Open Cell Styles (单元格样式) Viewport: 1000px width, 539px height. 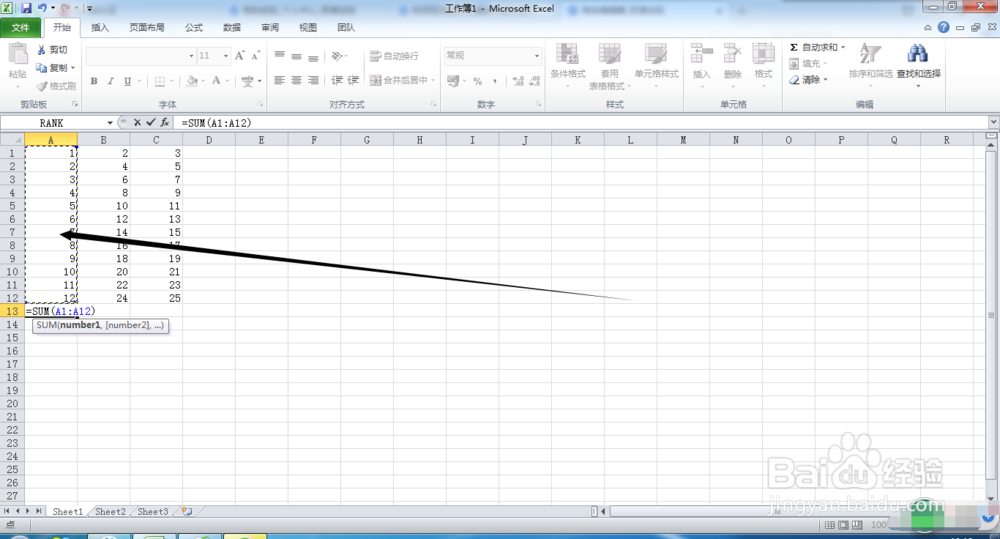[656, 66]
